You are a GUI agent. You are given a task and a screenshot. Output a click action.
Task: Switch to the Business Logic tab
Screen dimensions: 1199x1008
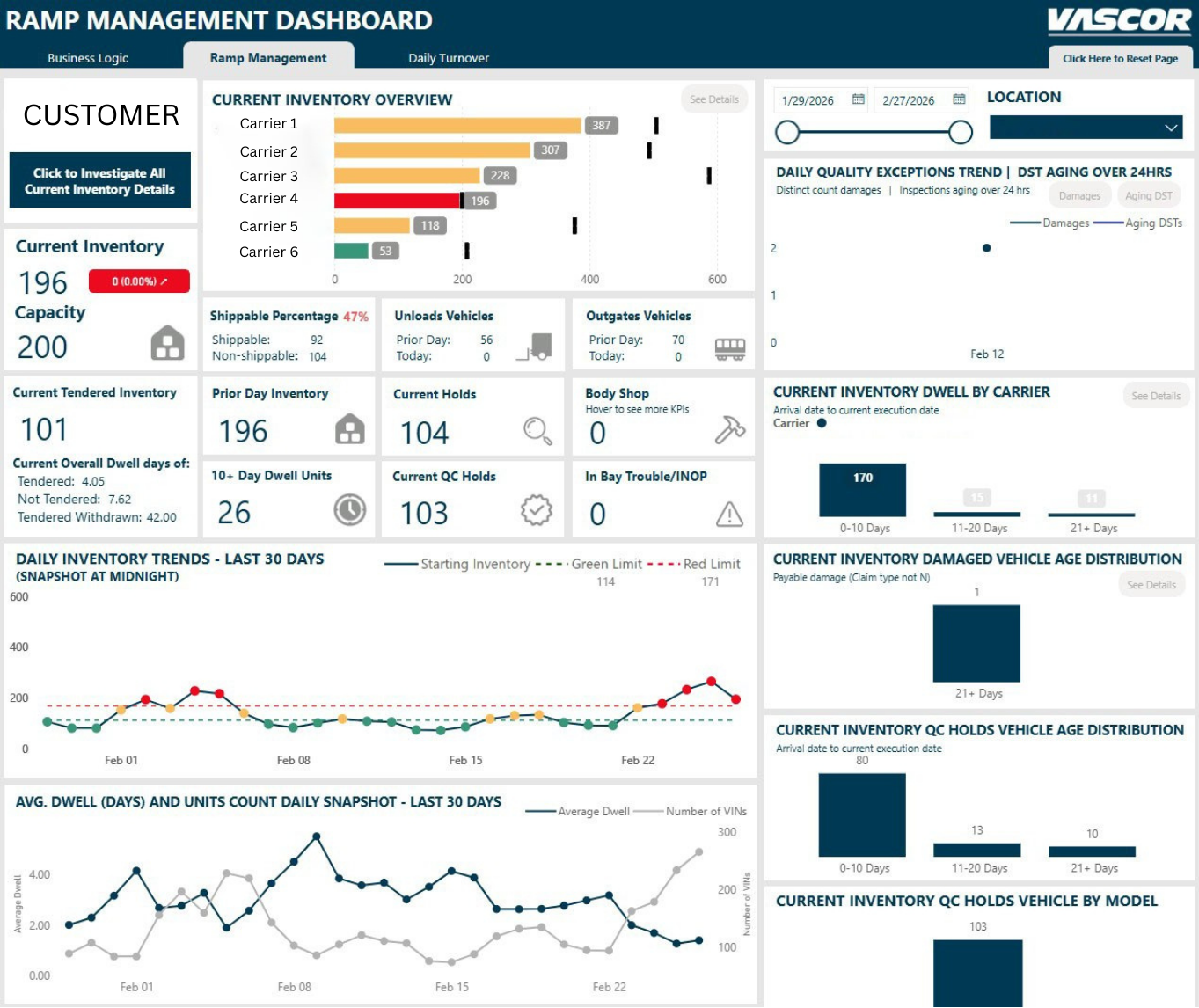coord(88,58)
